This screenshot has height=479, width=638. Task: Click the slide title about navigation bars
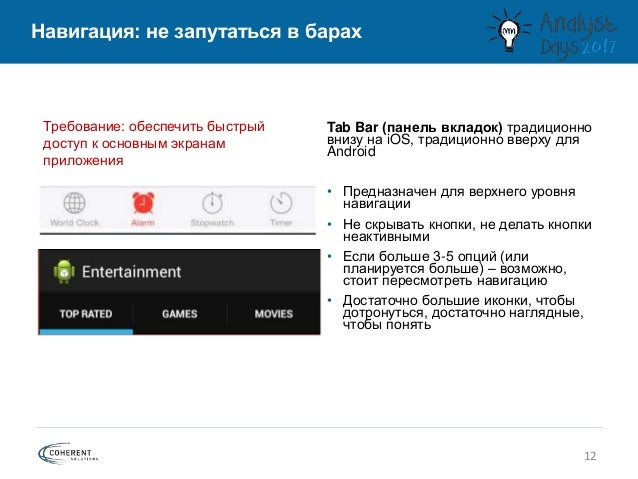tap(197, 32)
